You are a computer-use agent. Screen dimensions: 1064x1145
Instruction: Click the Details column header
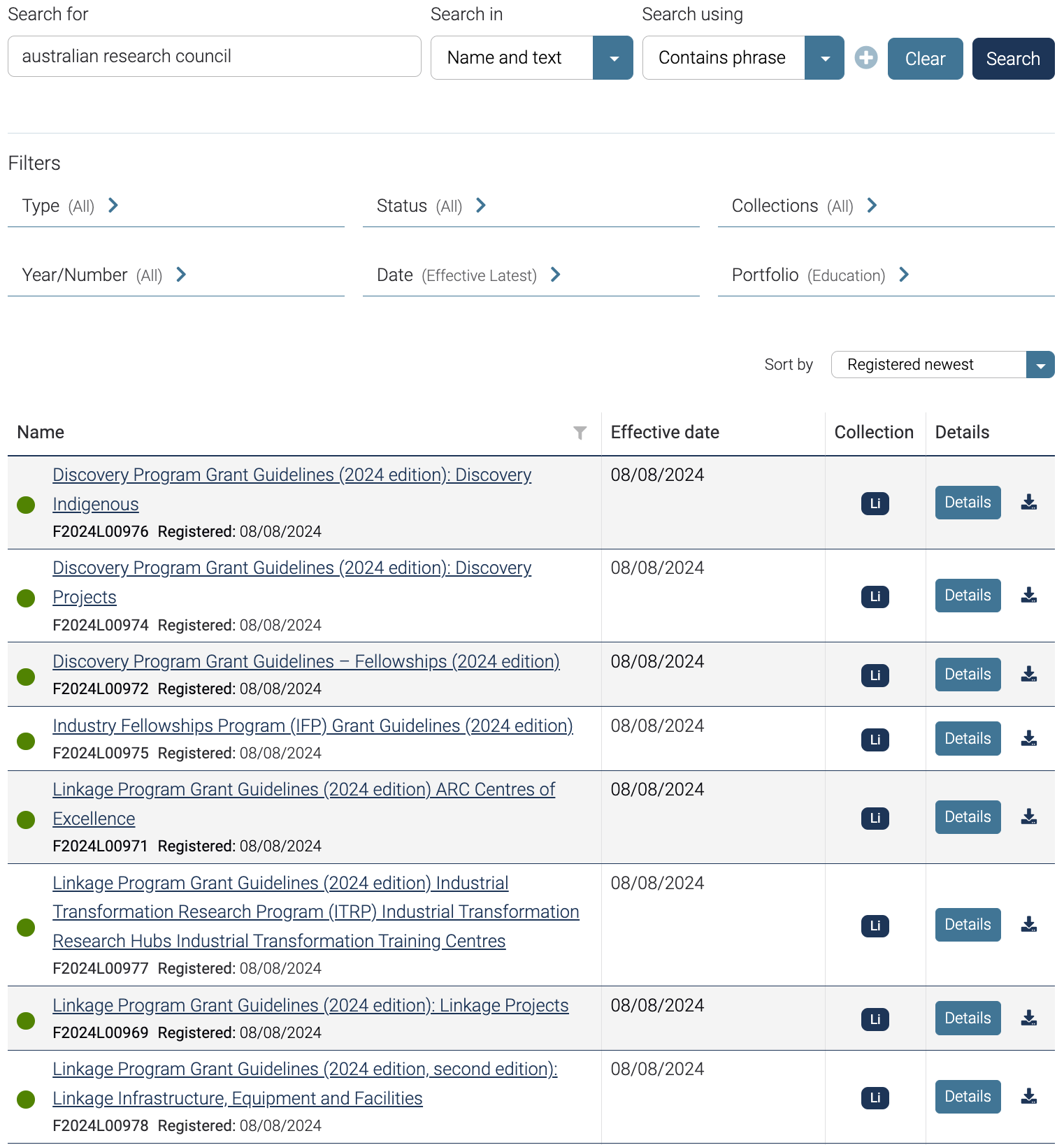tap(962, 433)
